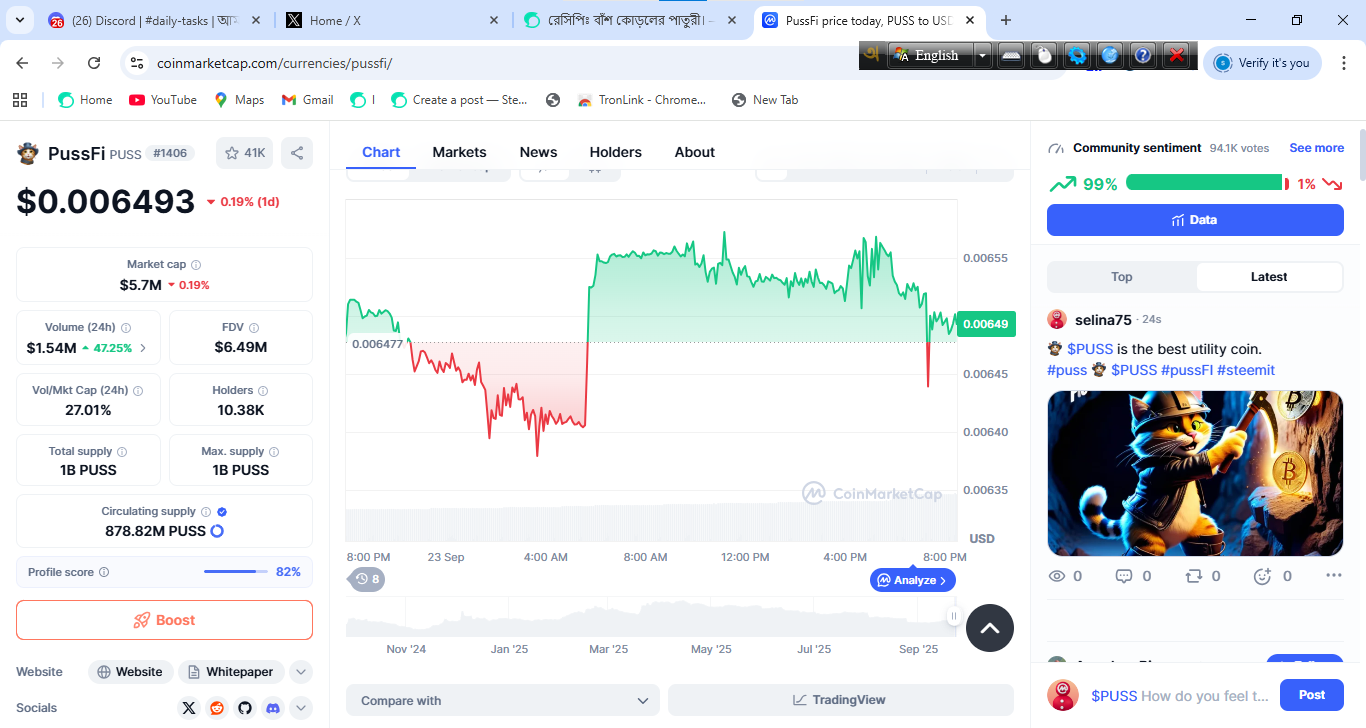This screenshot has width=1366, height=728.
Task: Open the comment icon on selina75's post
Action: coord(1124,576)
